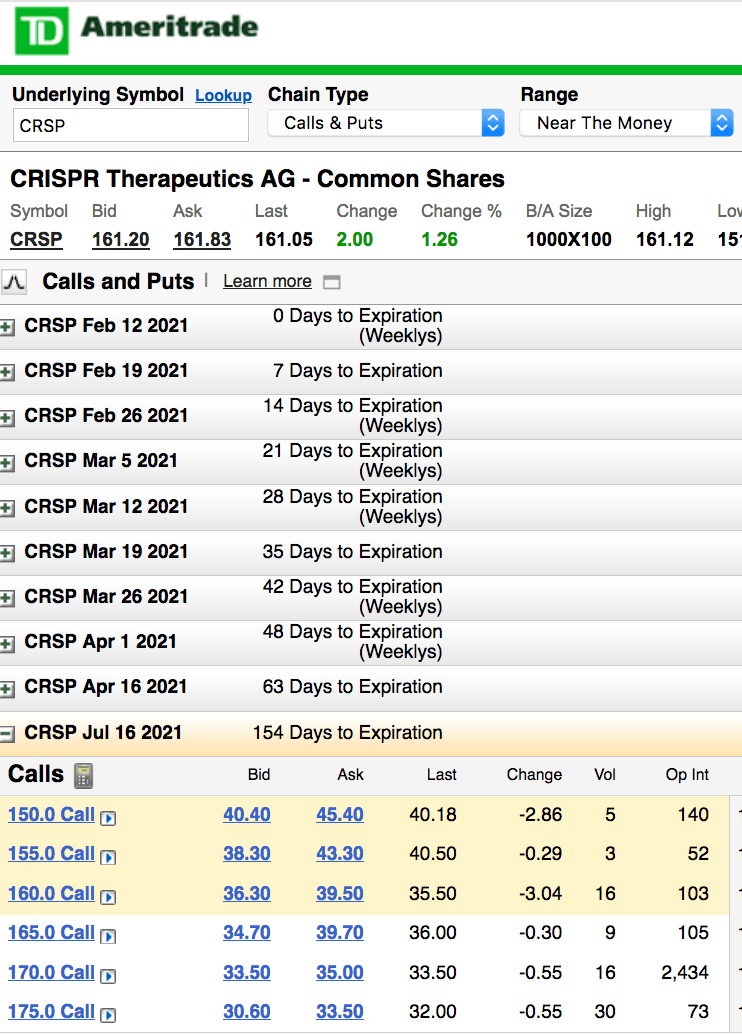Click the 1000X100 B/A Size value
Image resolution: width=742 pixels, height=1034 pixels.
(569, 239)
